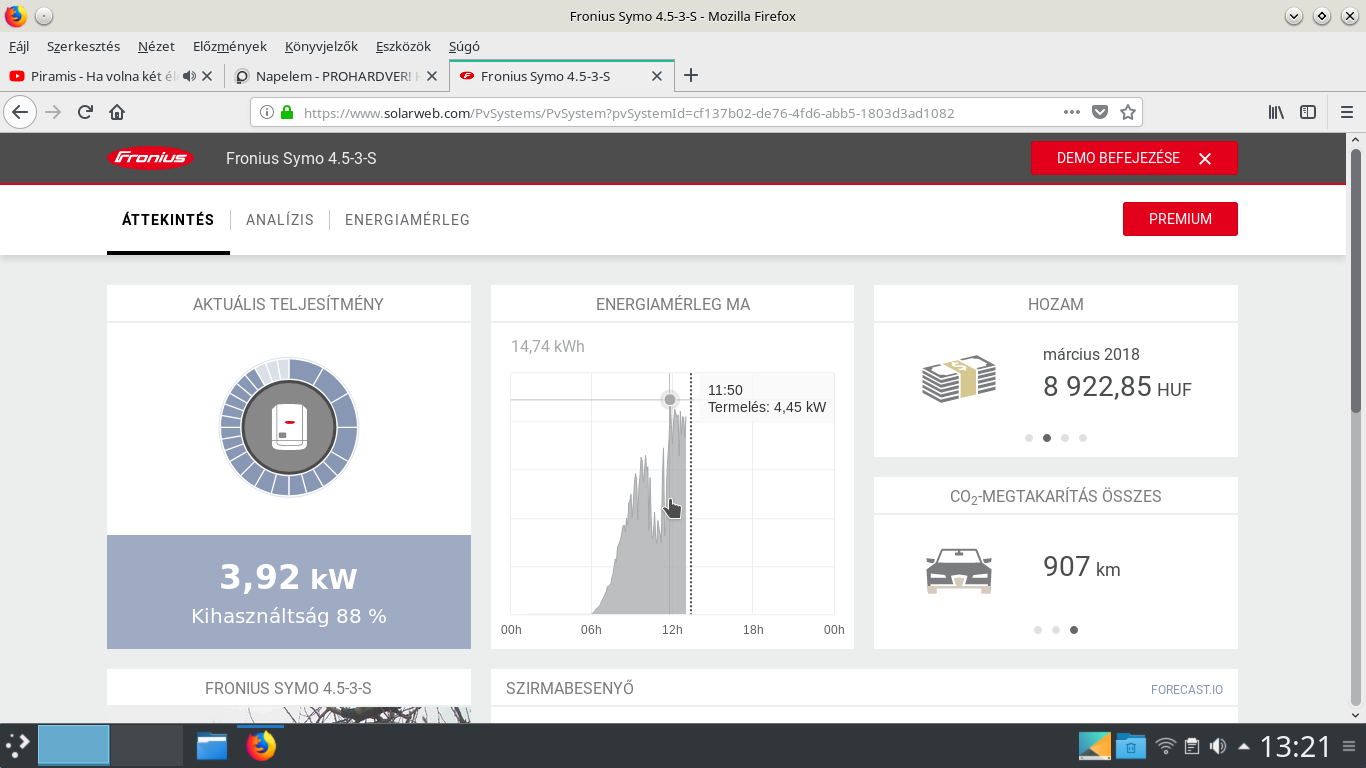The height and width of the screenshot is (768, 1366).
Task: Open the Nézet menu
Action: click(x=156, y=46)
